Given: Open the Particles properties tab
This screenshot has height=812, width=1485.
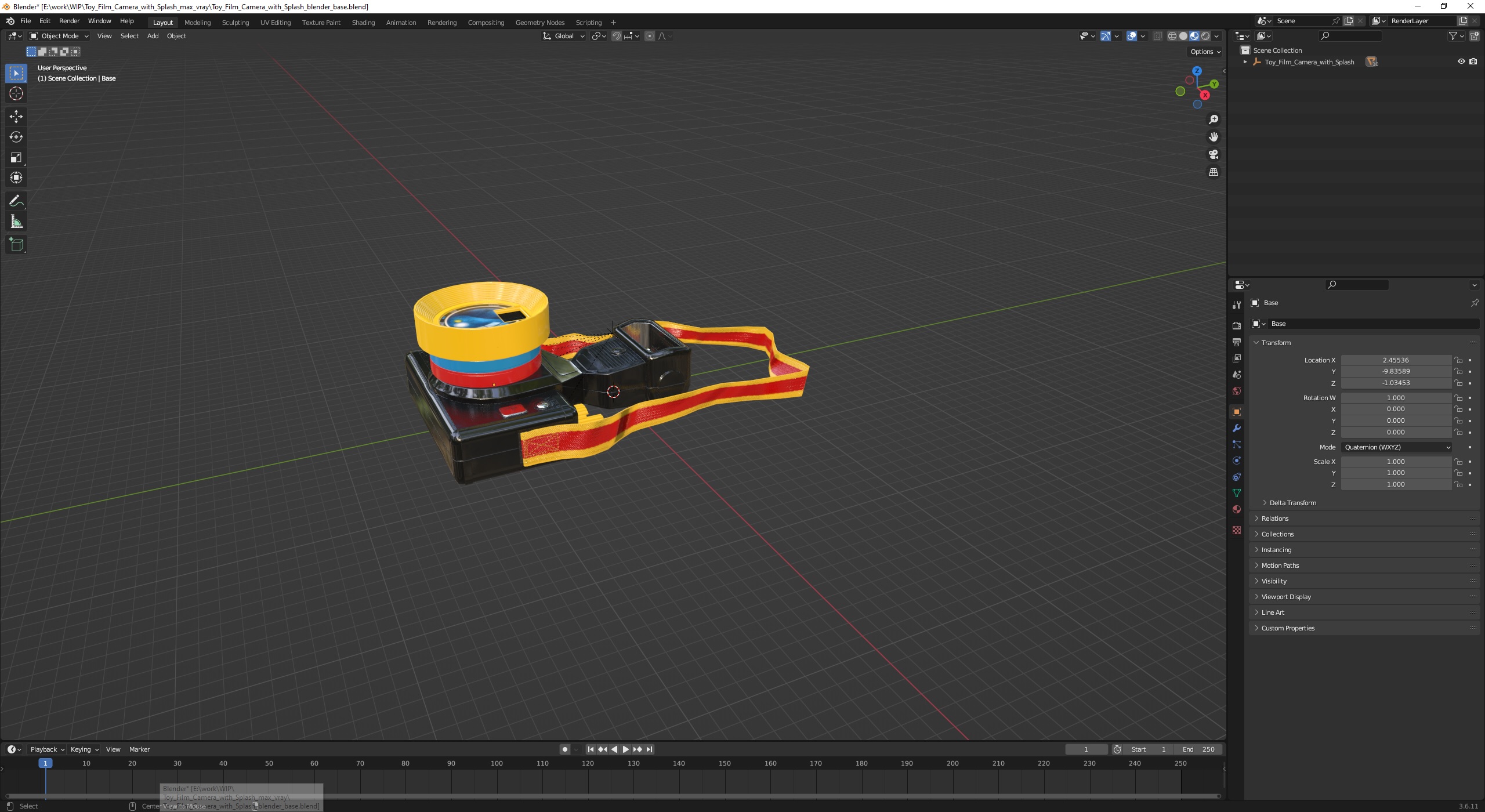Looking at the screenshot, I should (1237, 444).
